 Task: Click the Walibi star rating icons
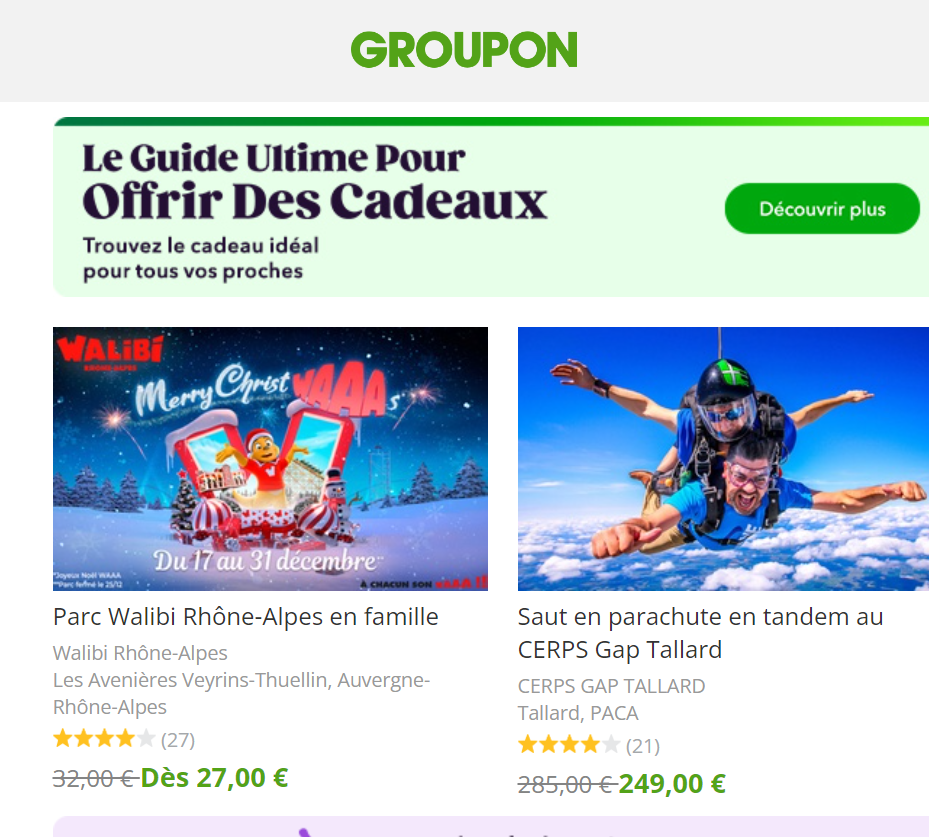click(x=104, y=739)
